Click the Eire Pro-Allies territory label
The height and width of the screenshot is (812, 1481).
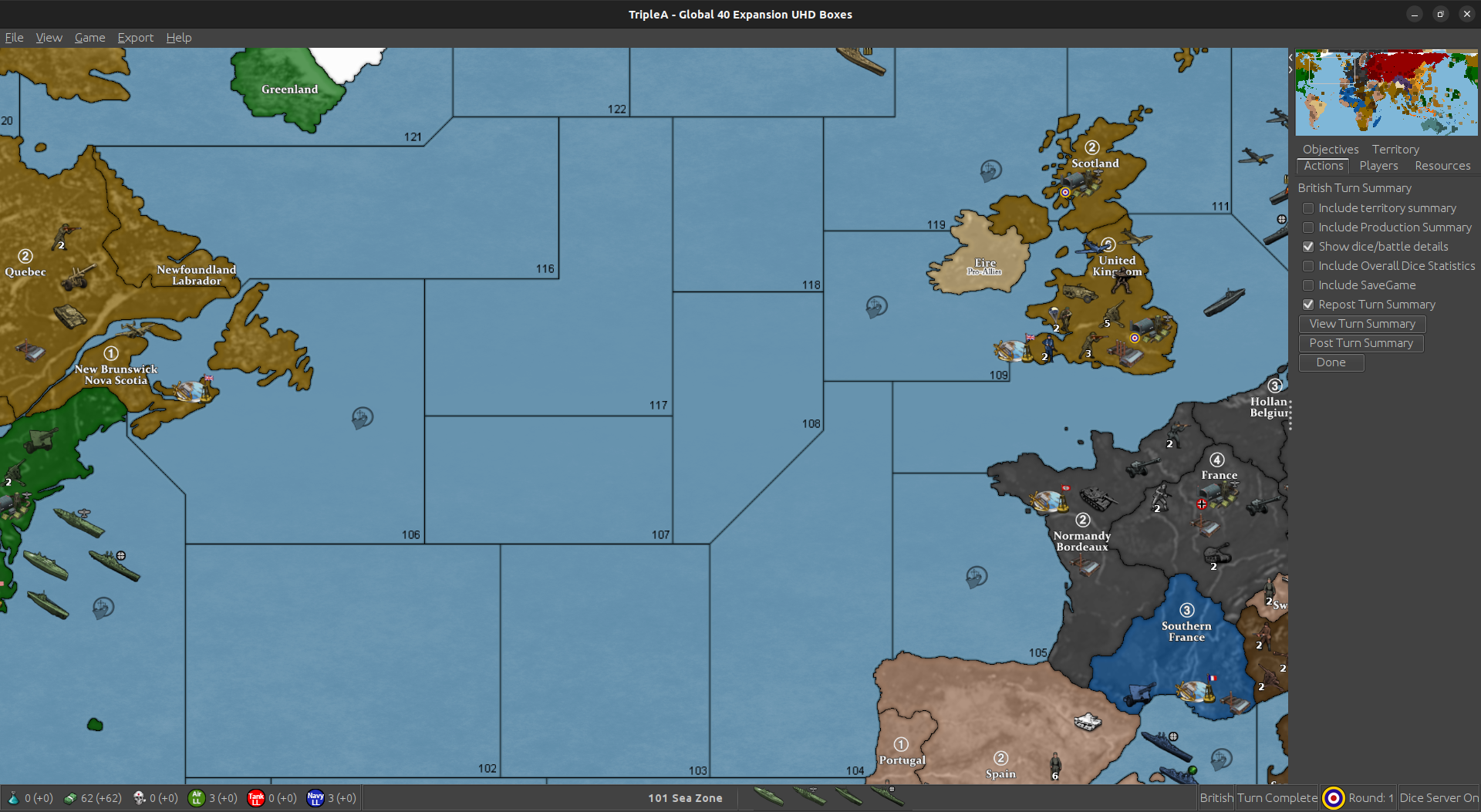tap(985, 267)
